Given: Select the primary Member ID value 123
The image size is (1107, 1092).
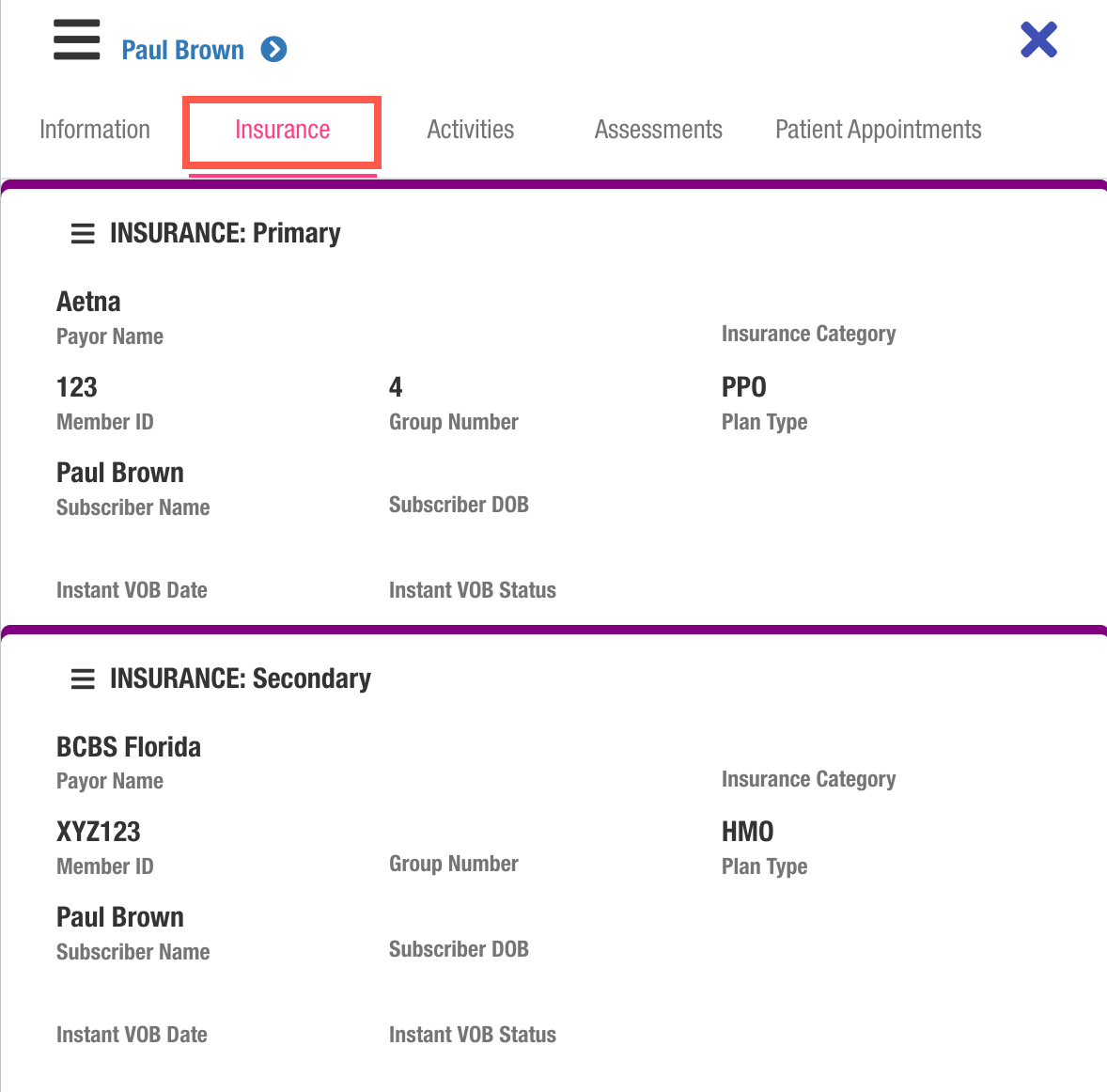Looking at the screenshot, I should (x=77, y=387).
